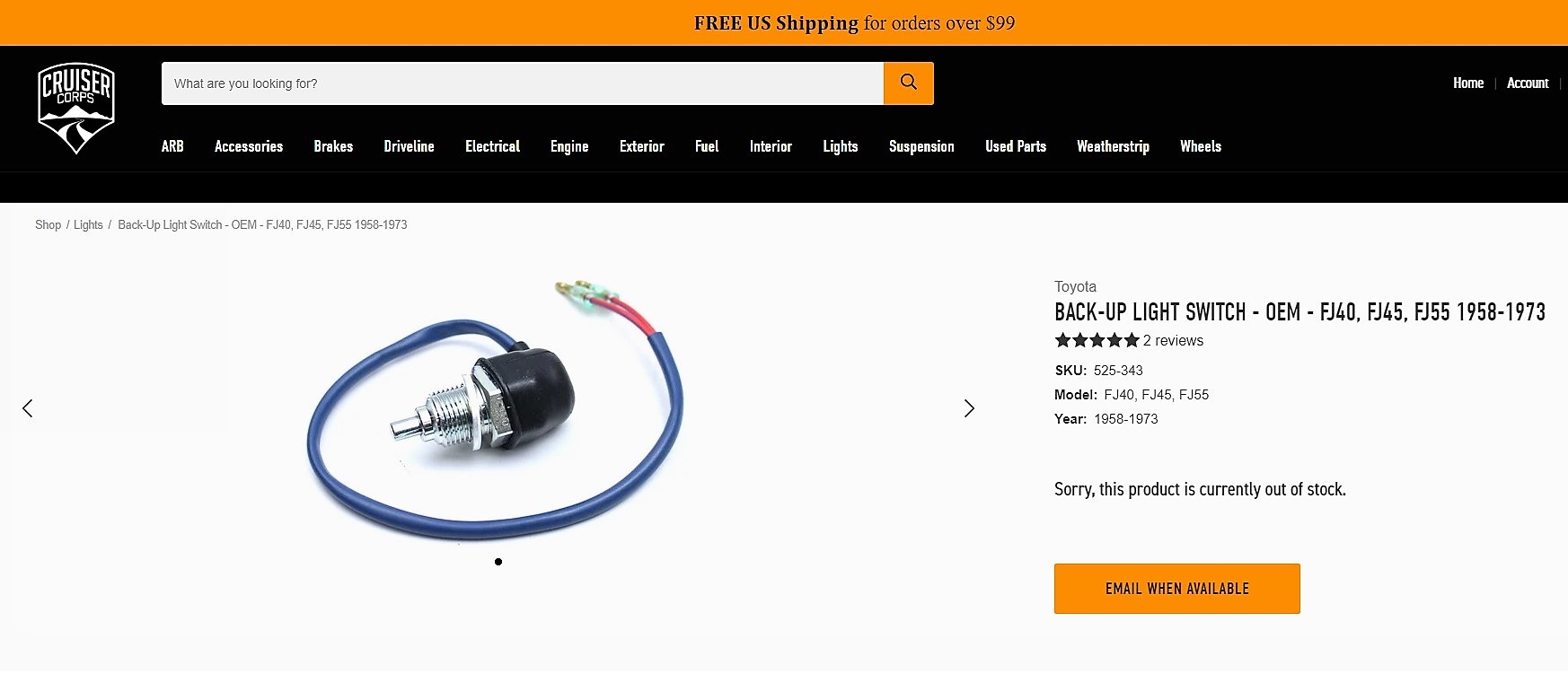Image resolution: width=1568 pixels, height=700 pixels.
Task: Open the Electrical menu category
Action: (x=492, y=146)
